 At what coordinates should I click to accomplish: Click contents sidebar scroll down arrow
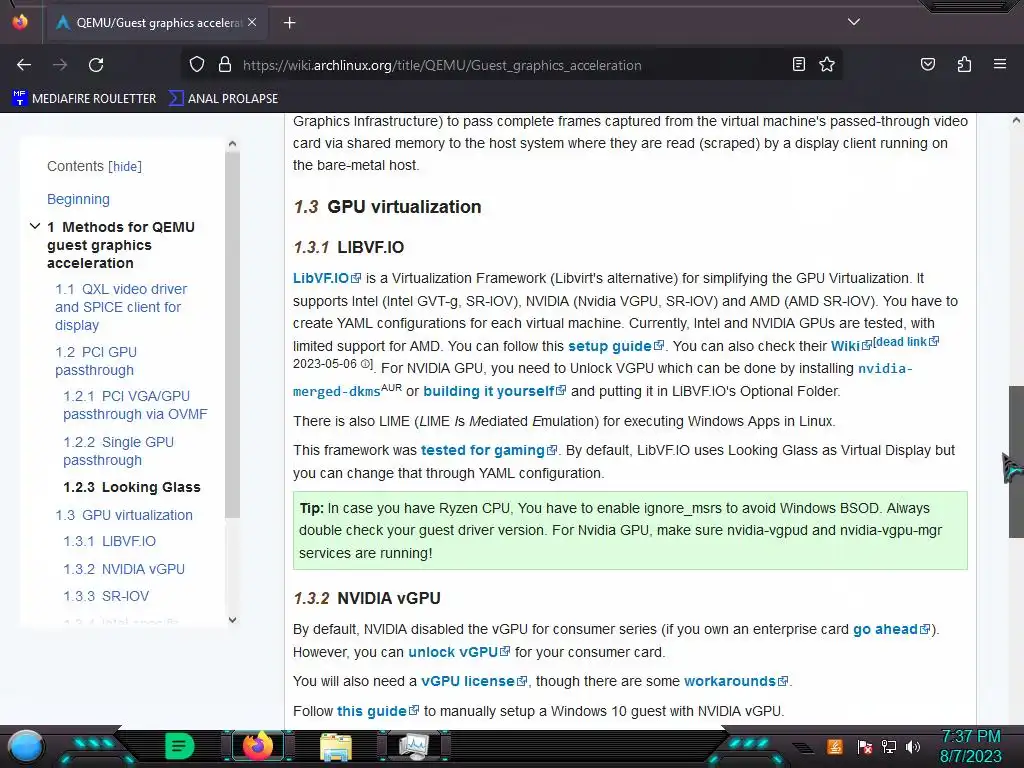pos(232,620)
